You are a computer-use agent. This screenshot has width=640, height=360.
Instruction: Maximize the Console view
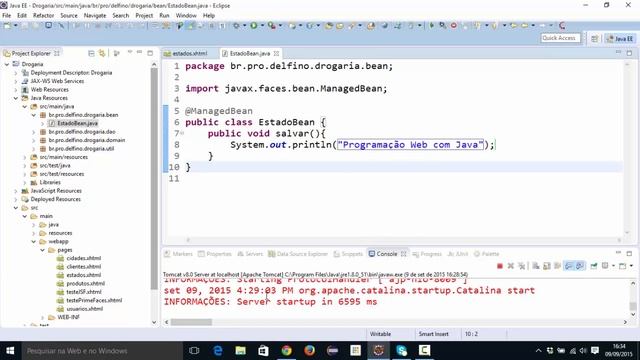pyautogui.click(x=629, y=253)
